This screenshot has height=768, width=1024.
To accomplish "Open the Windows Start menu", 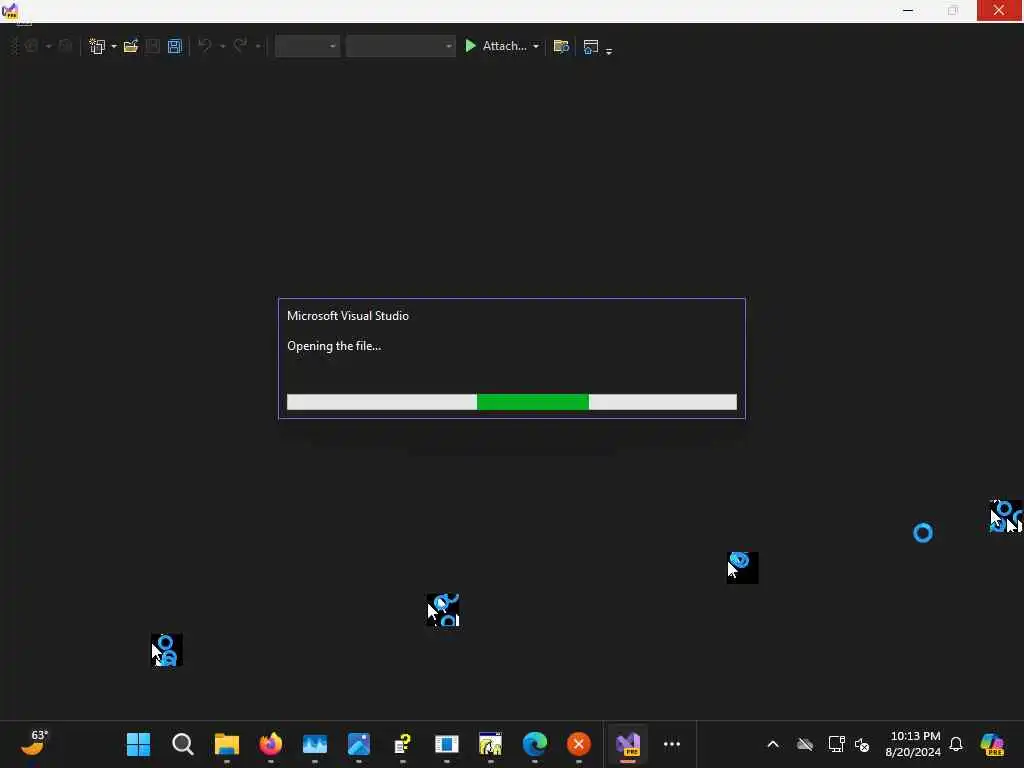I will pyautogui.click(x=138, y=744).
